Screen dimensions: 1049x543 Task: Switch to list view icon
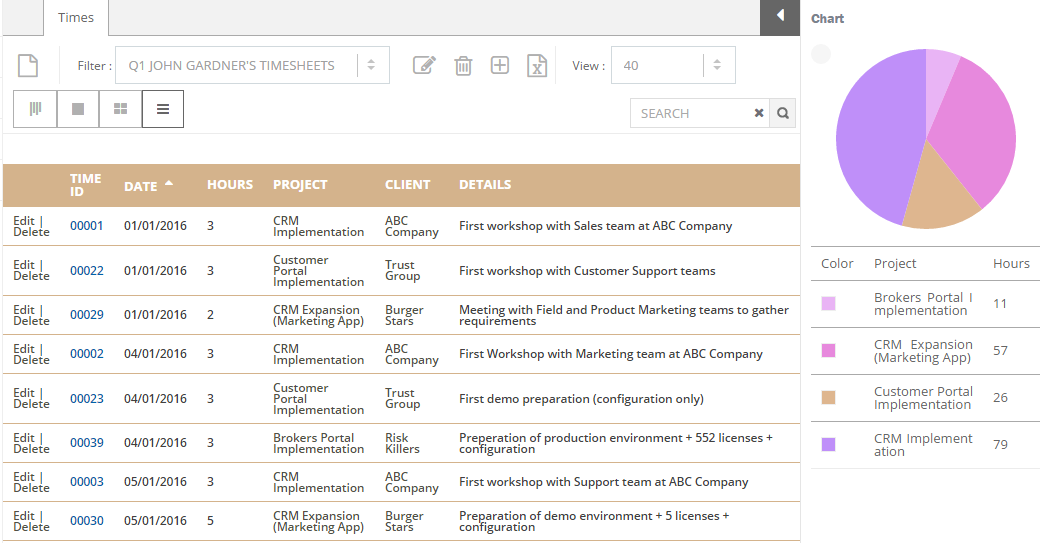coord(163,109)
